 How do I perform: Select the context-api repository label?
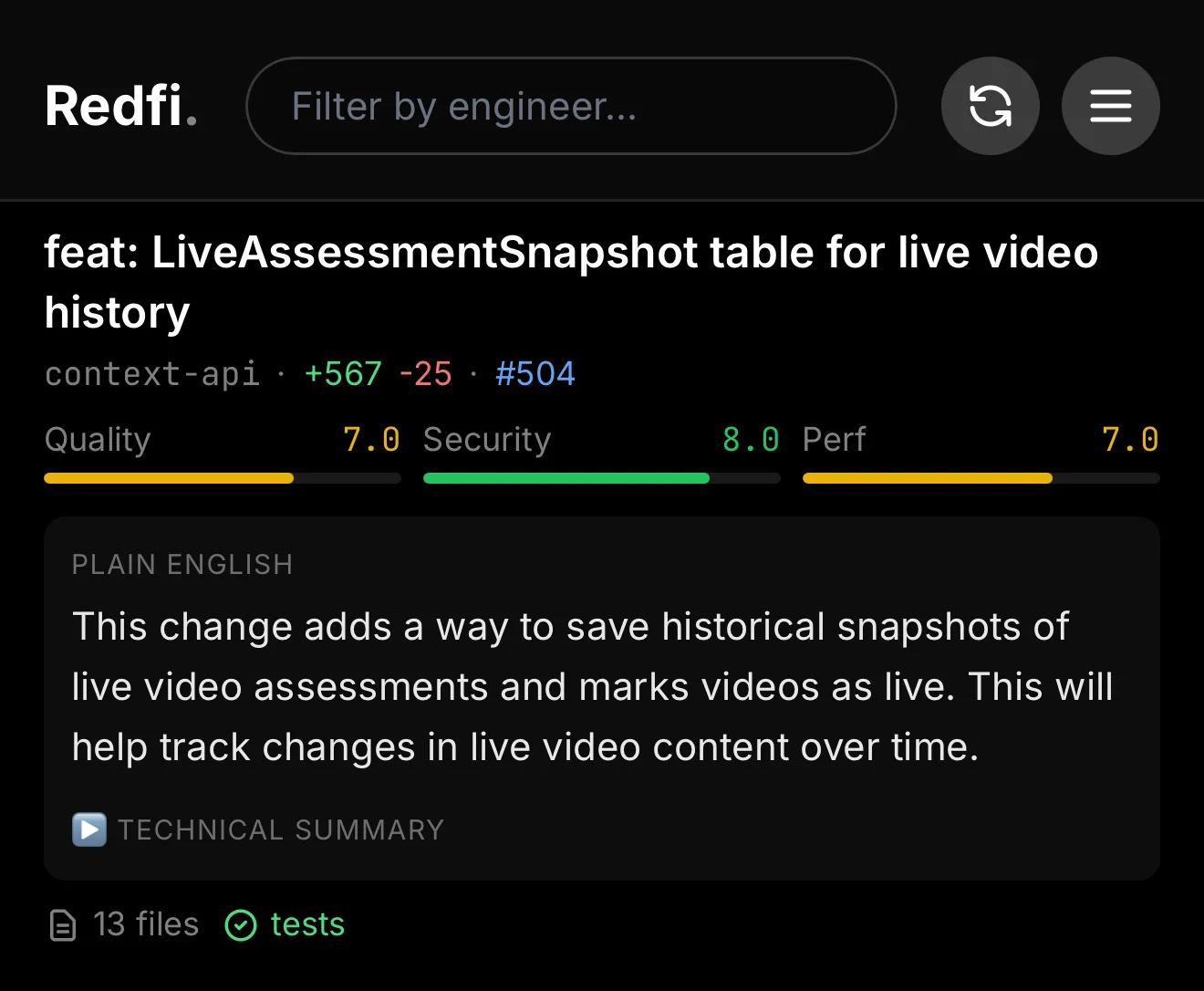(151, 373)
